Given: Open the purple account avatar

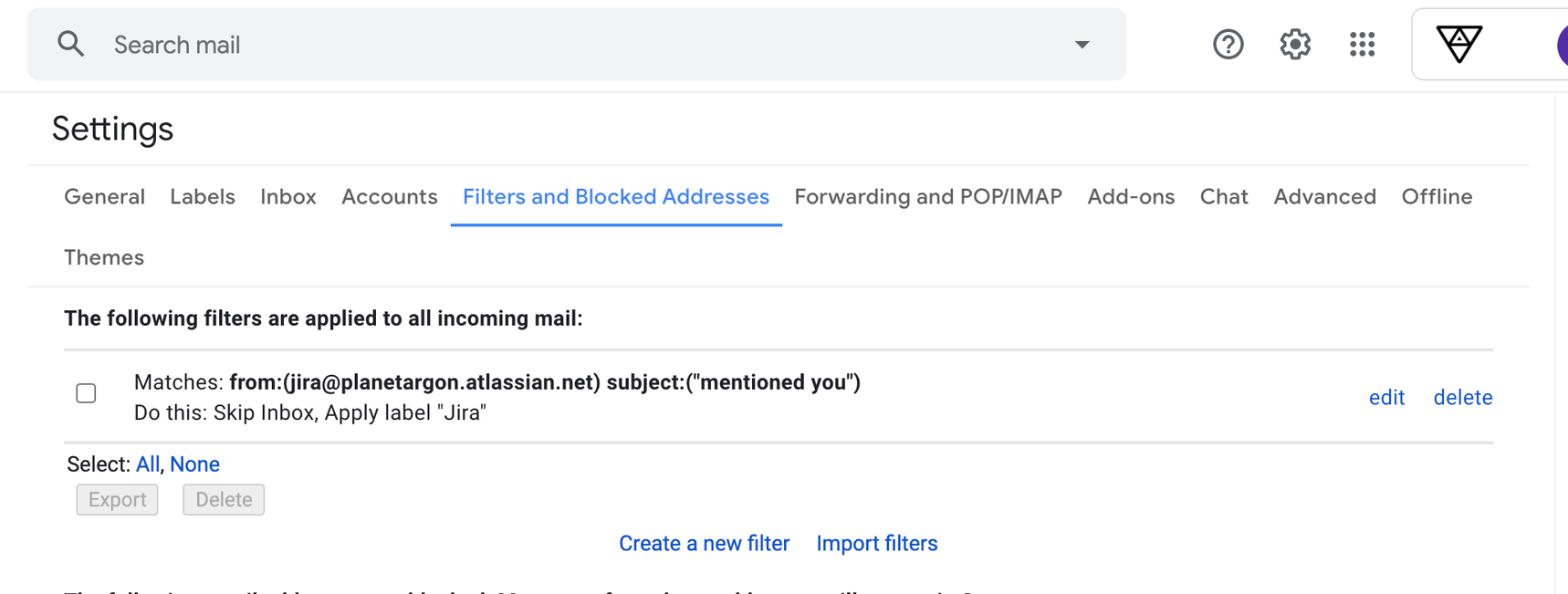Looking at the screenshot, I should click(x=1562, y=45).
